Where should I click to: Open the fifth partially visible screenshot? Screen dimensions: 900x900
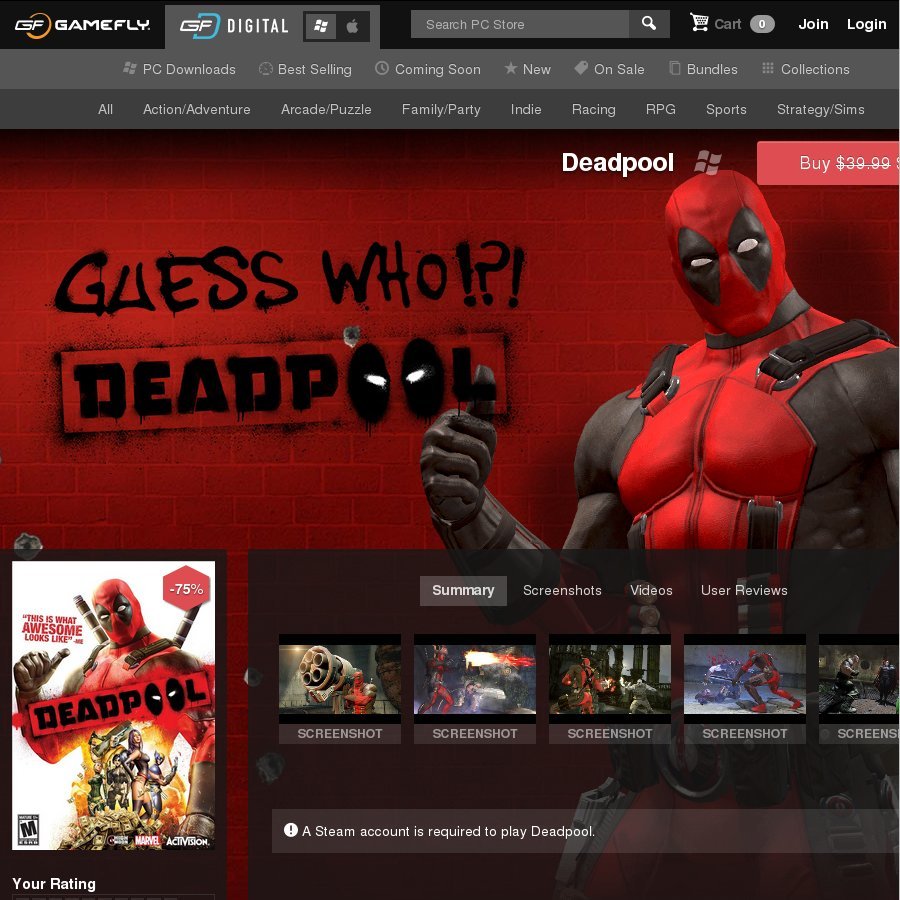click(859, 688)
